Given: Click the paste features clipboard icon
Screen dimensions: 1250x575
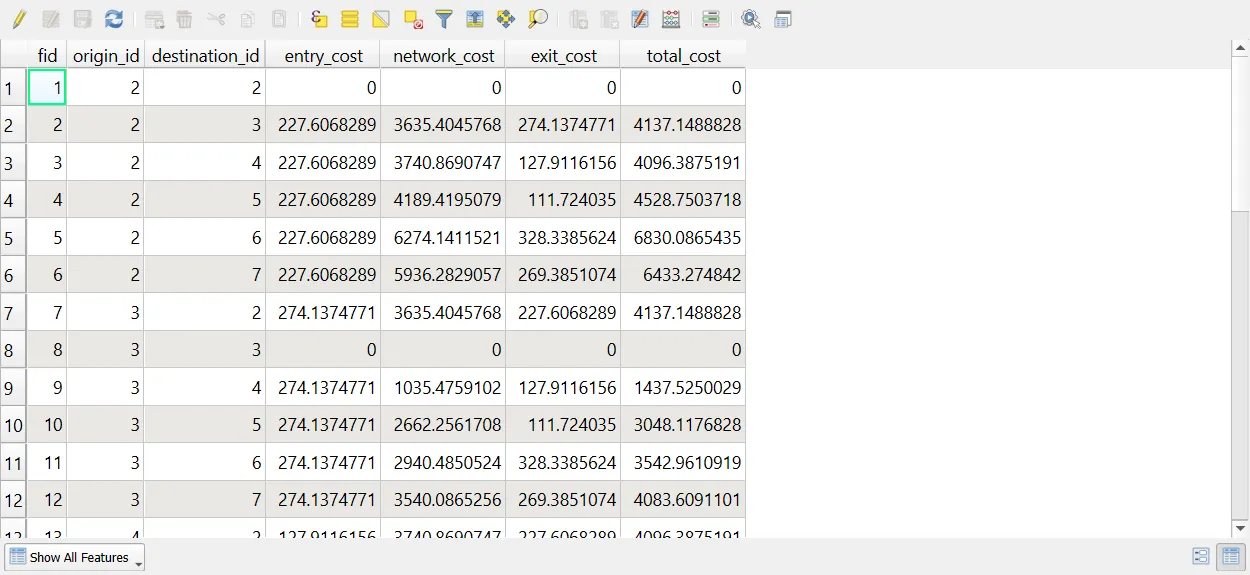Looking at the screenshot, I should tap(280, 19).
